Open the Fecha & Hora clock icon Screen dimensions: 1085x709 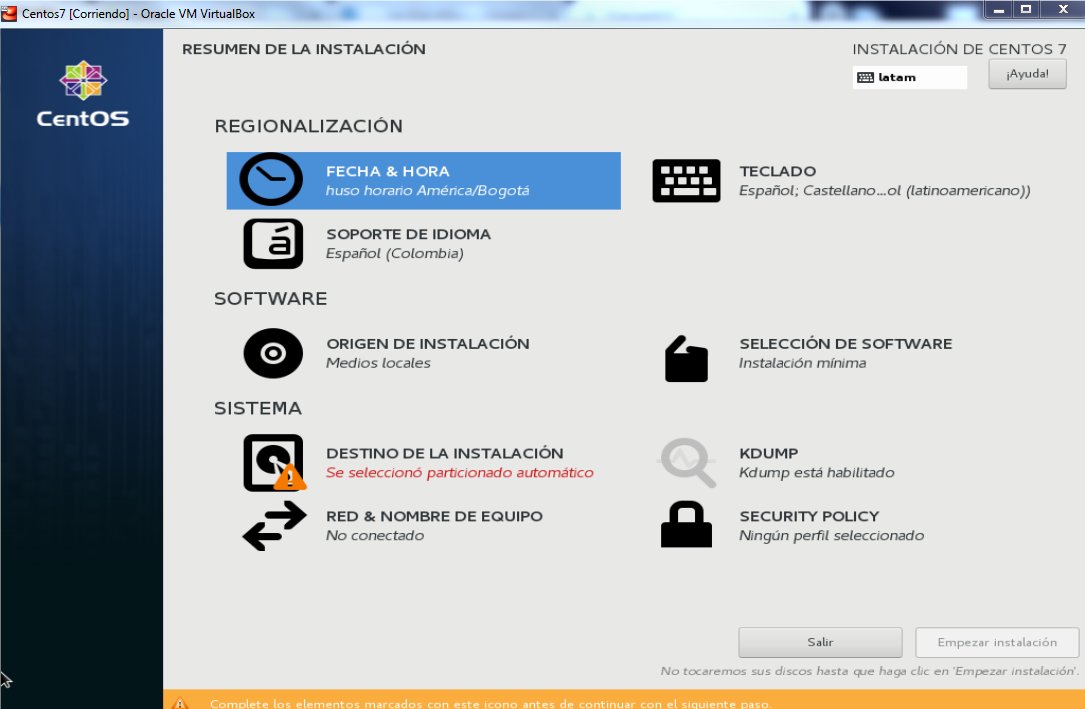271,179
